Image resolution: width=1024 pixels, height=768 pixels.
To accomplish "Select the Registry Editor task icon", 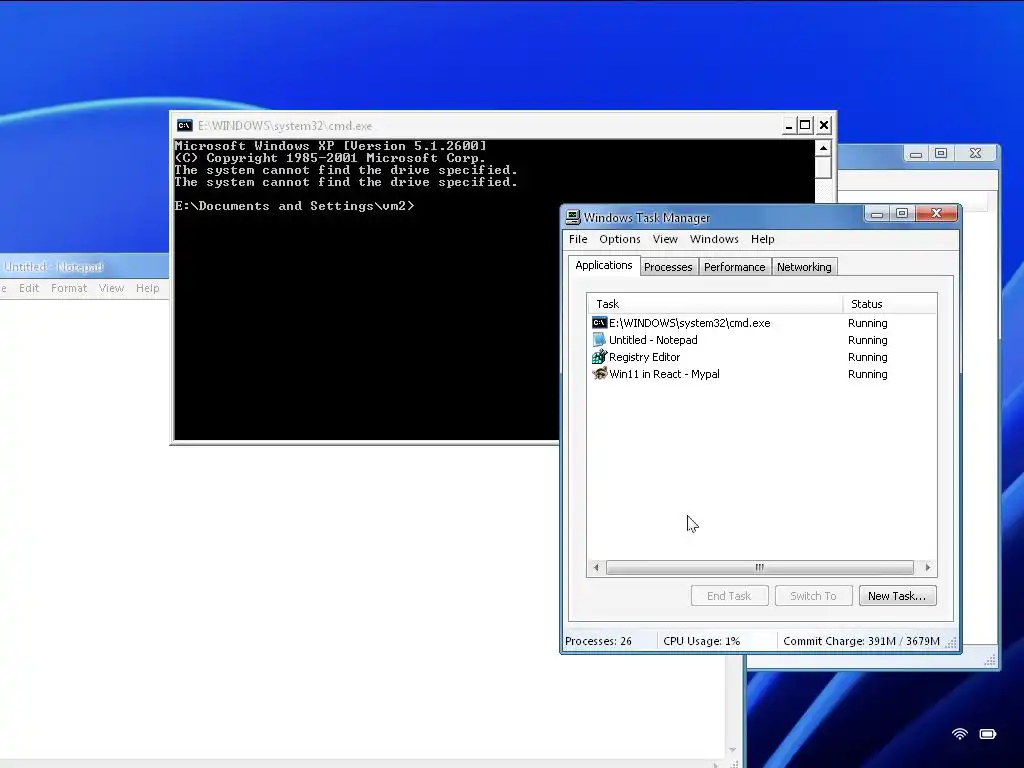I will [x=599, y=357].
